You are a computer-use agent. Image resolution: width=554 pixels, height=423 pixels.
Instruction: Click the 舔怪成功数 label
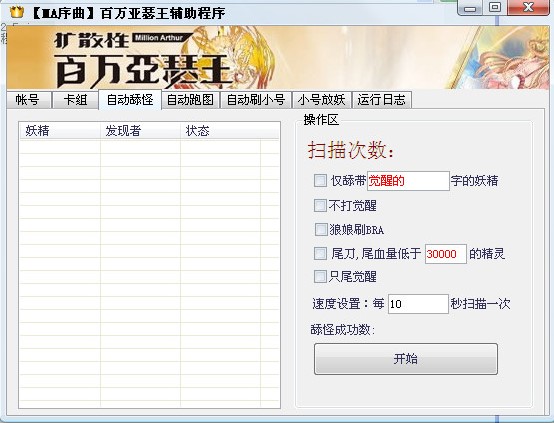(342, 330)
